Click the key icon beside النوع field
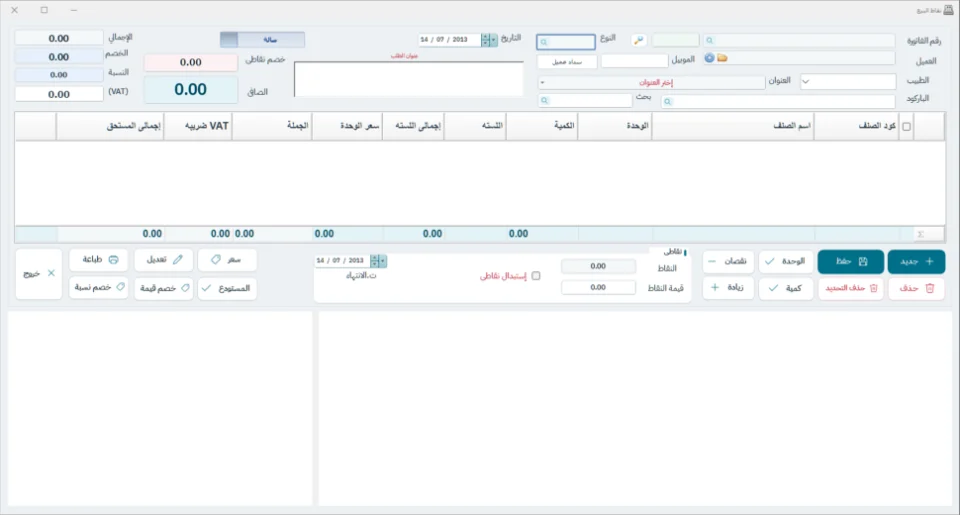Screen dimensions: 960x515 tap(639, 40)
